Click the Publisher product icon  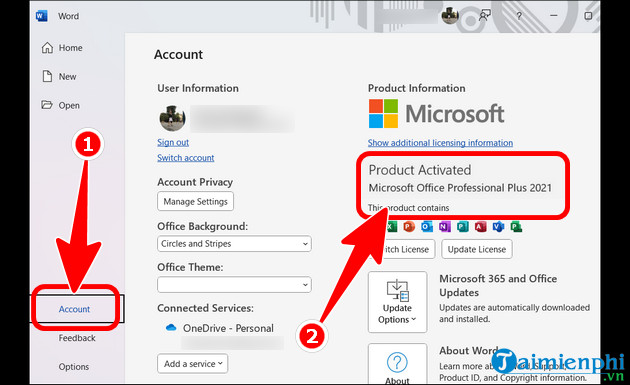click(x=462, y=227)
